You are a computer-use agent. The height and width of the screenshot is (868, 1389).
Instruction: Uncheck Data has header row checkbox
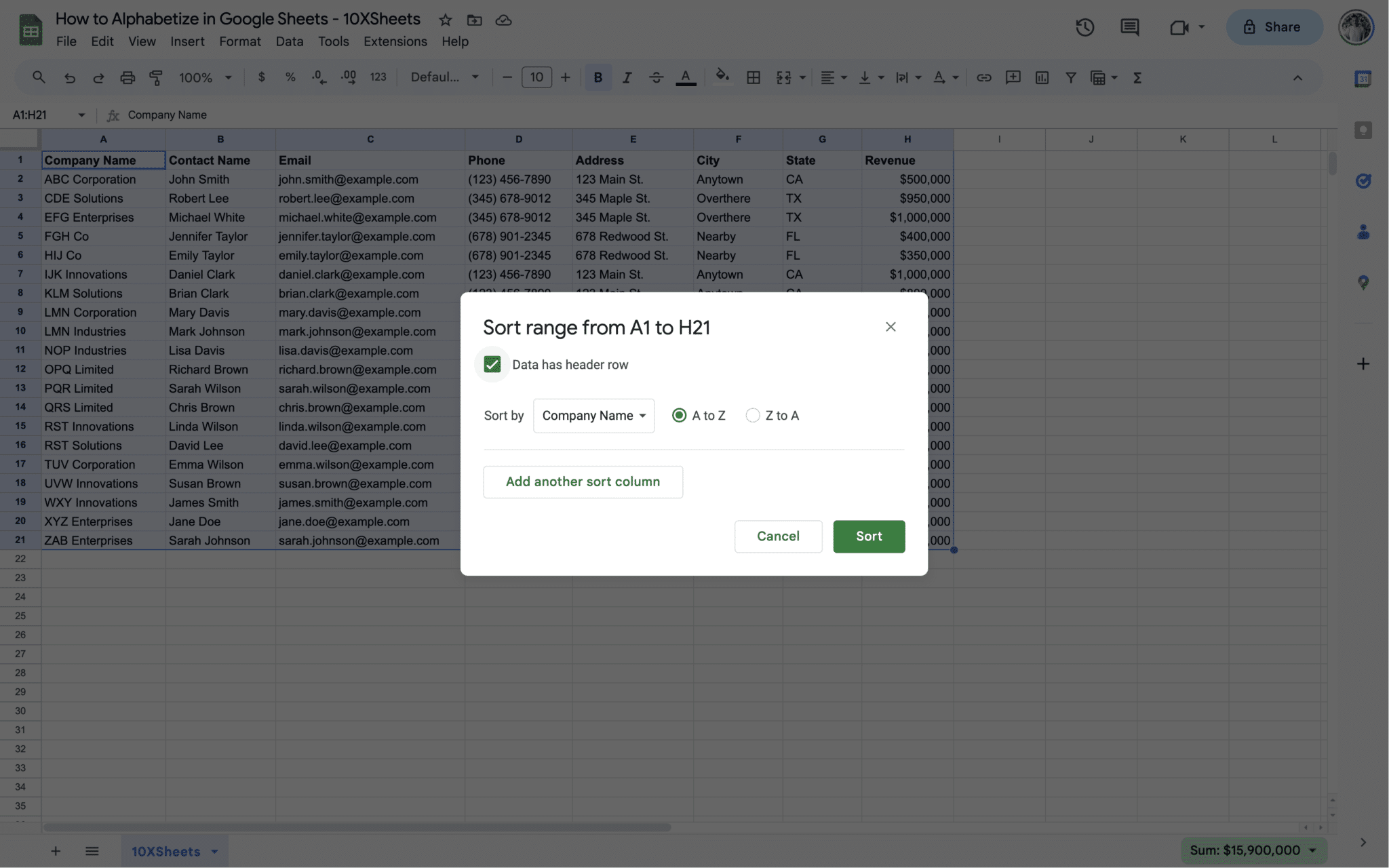[492, 365]
